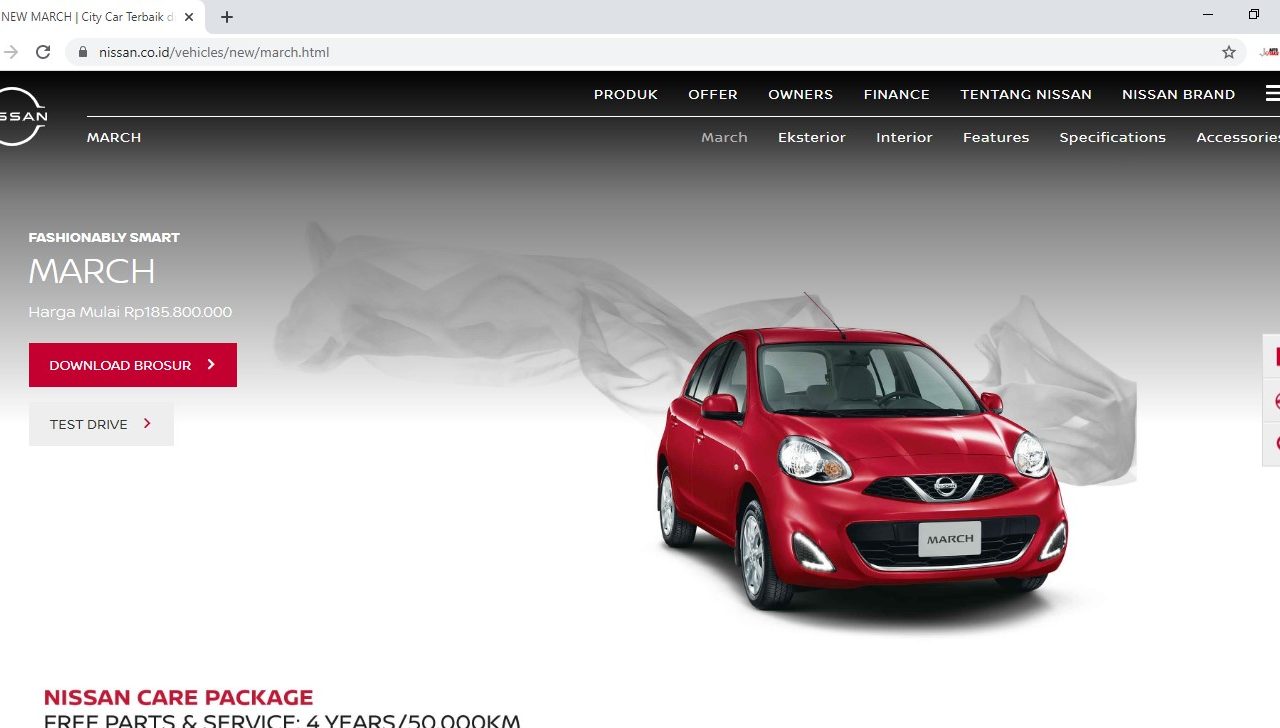Image resolution: width=1280 pixels, height=728 pixels.
Task: Bookmark this page using the star icon
Action: click(1228, 52)
